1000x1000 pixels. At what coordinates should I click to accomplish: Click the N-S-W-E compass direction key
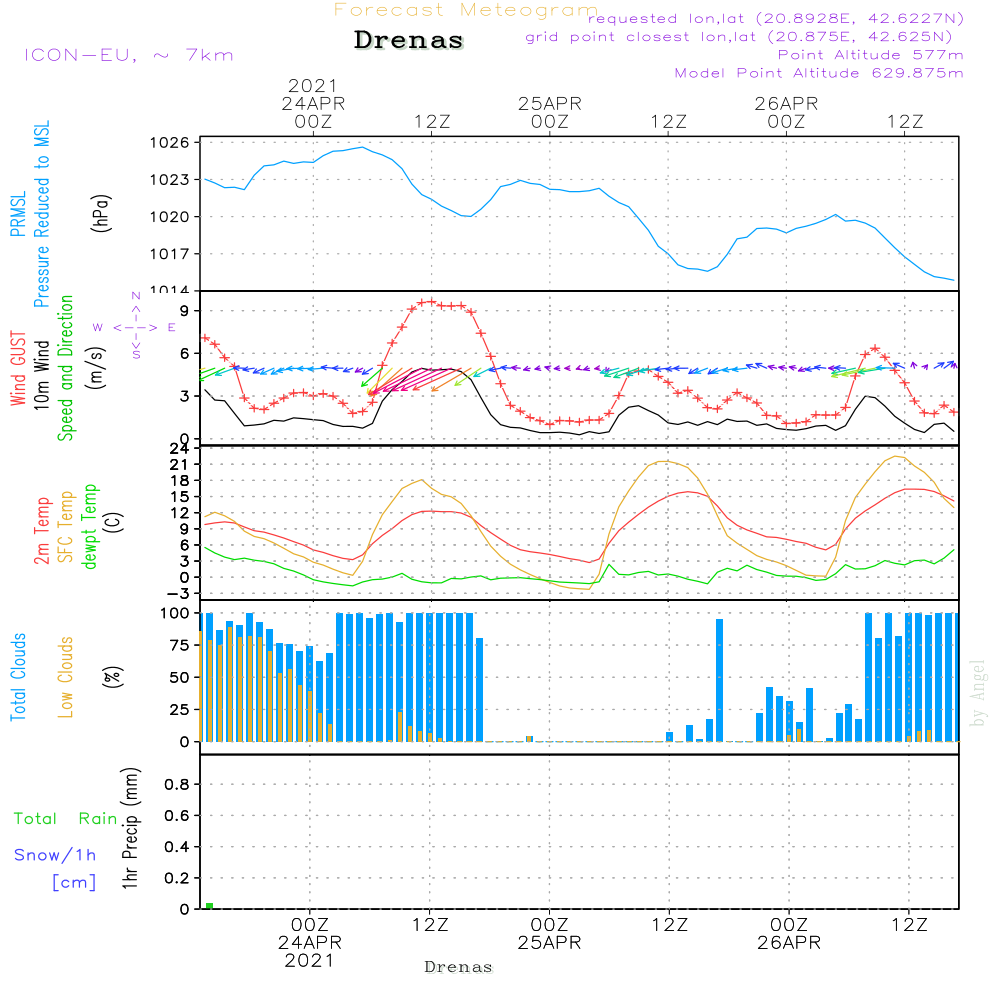pyautogui.click(x=135, y=327)
